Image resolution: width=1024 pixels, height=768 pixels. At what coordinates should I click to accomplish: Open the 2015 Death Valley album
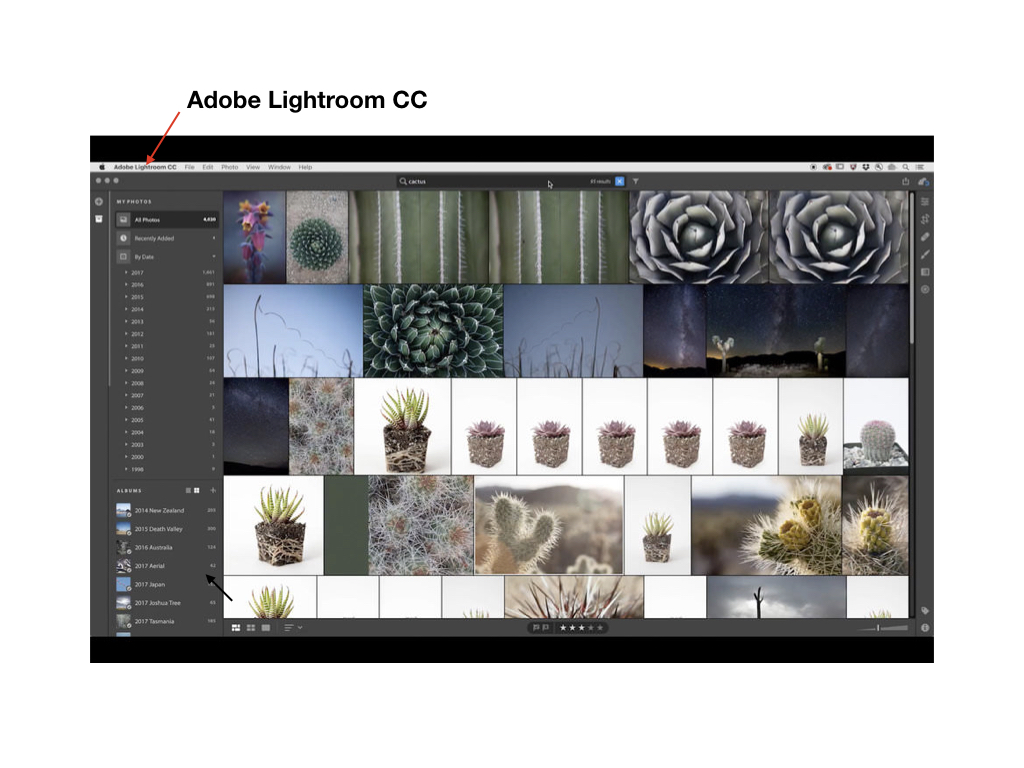click(167, 529)
